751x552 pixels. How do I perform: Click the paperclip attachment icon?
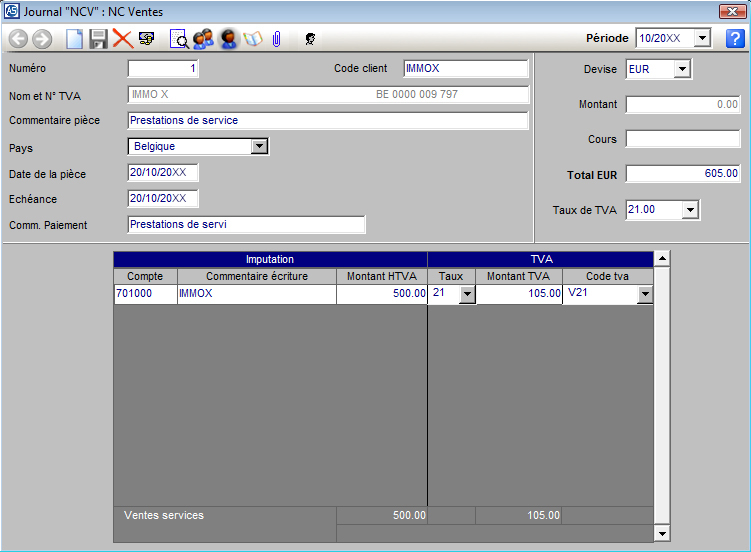click(276, 39)
